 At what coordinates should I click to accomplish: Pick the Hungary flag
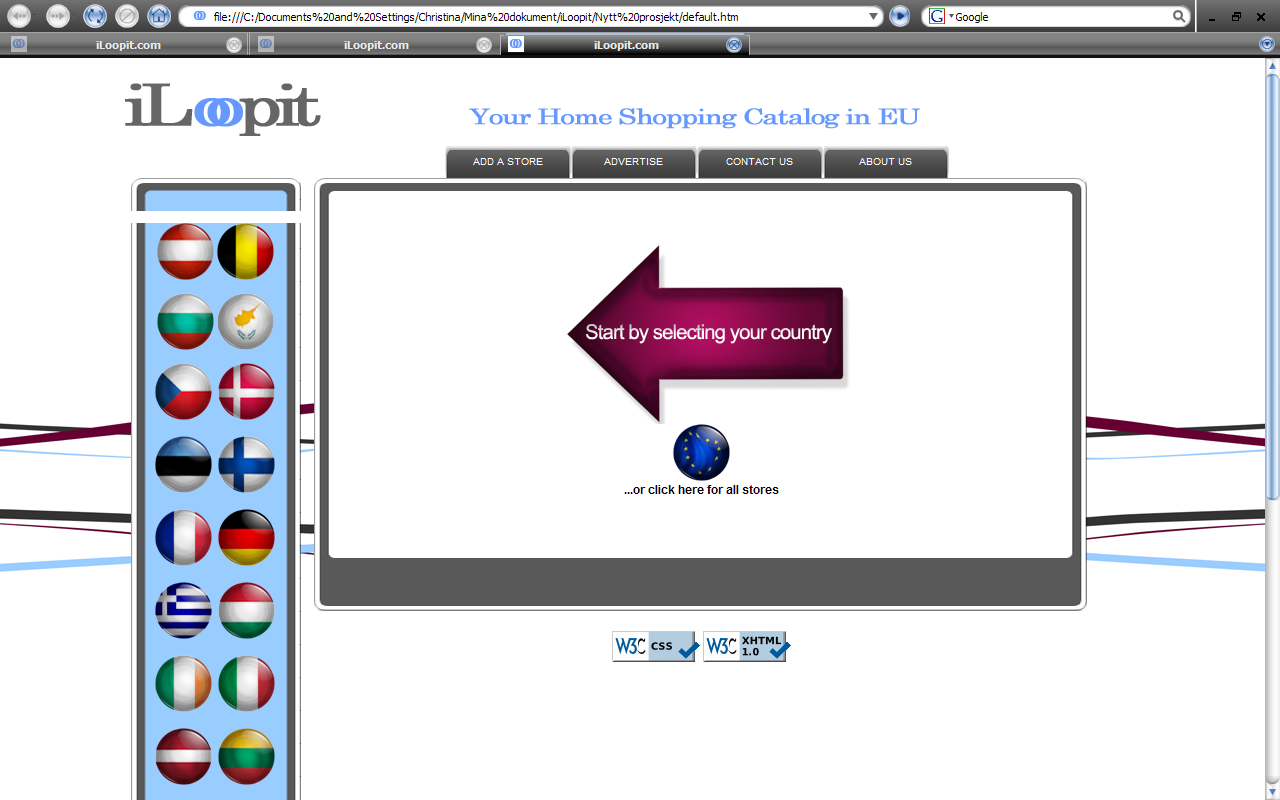point(246,610)
